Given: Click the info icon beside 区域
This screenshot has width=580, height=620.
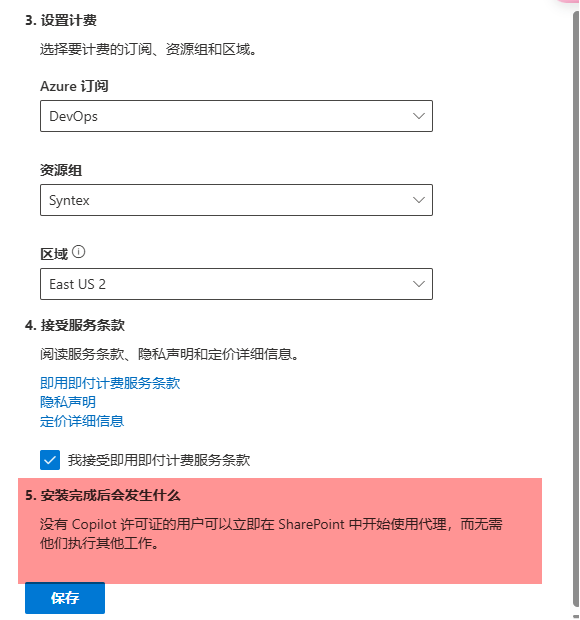Looking at the screenshot, I should (x=78, y=252).
